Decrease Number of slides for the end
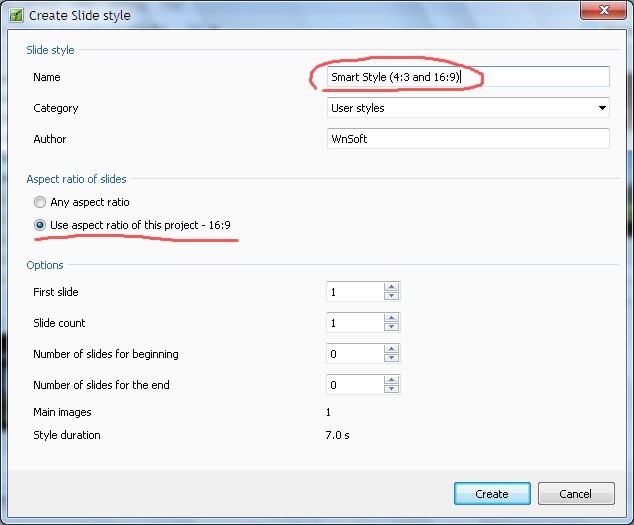The width and height of the screenshot is (634, 525). [x=391, y=389]
